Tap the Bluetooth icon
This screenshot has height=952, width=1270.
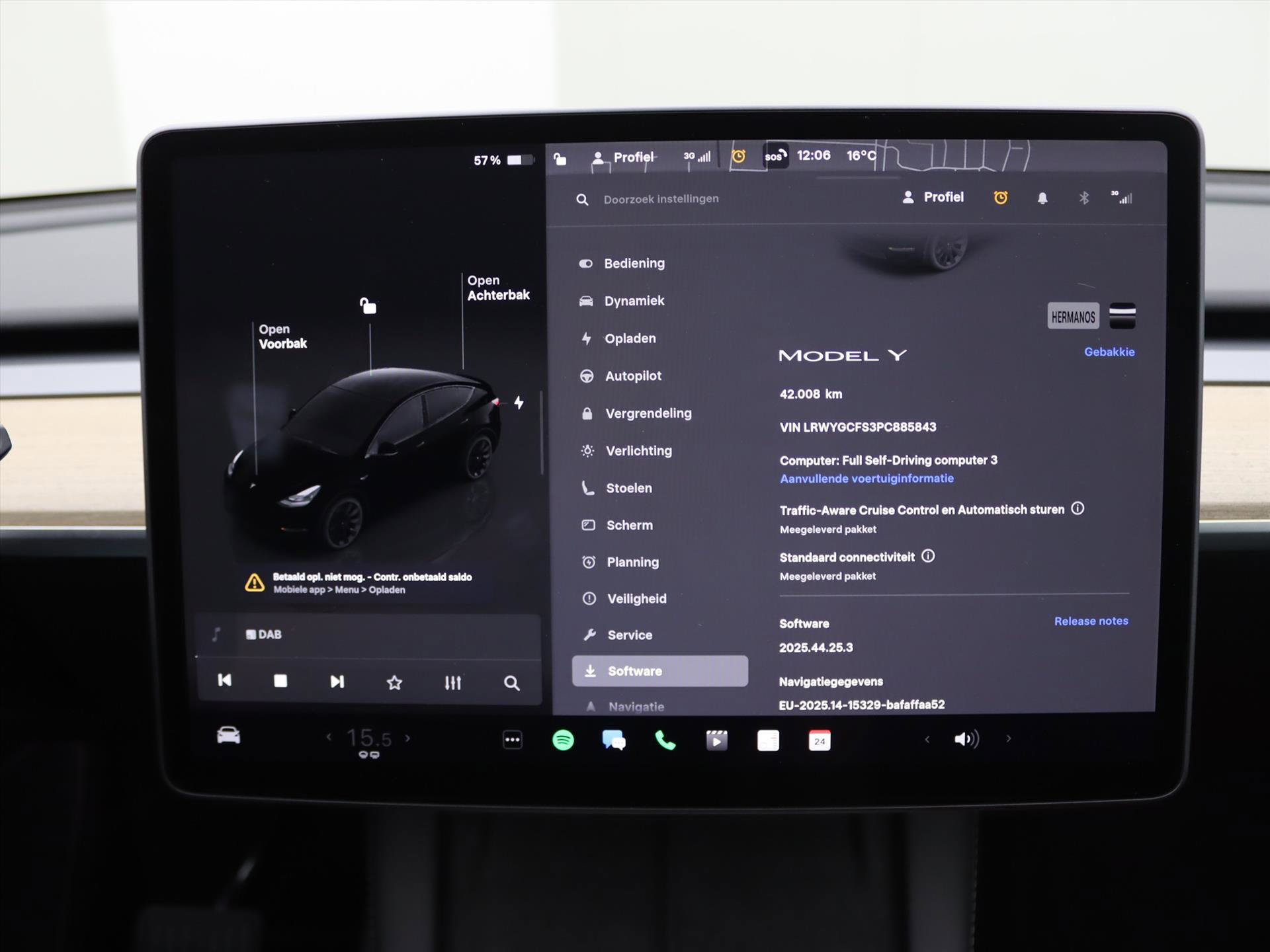click(1083, 198)
